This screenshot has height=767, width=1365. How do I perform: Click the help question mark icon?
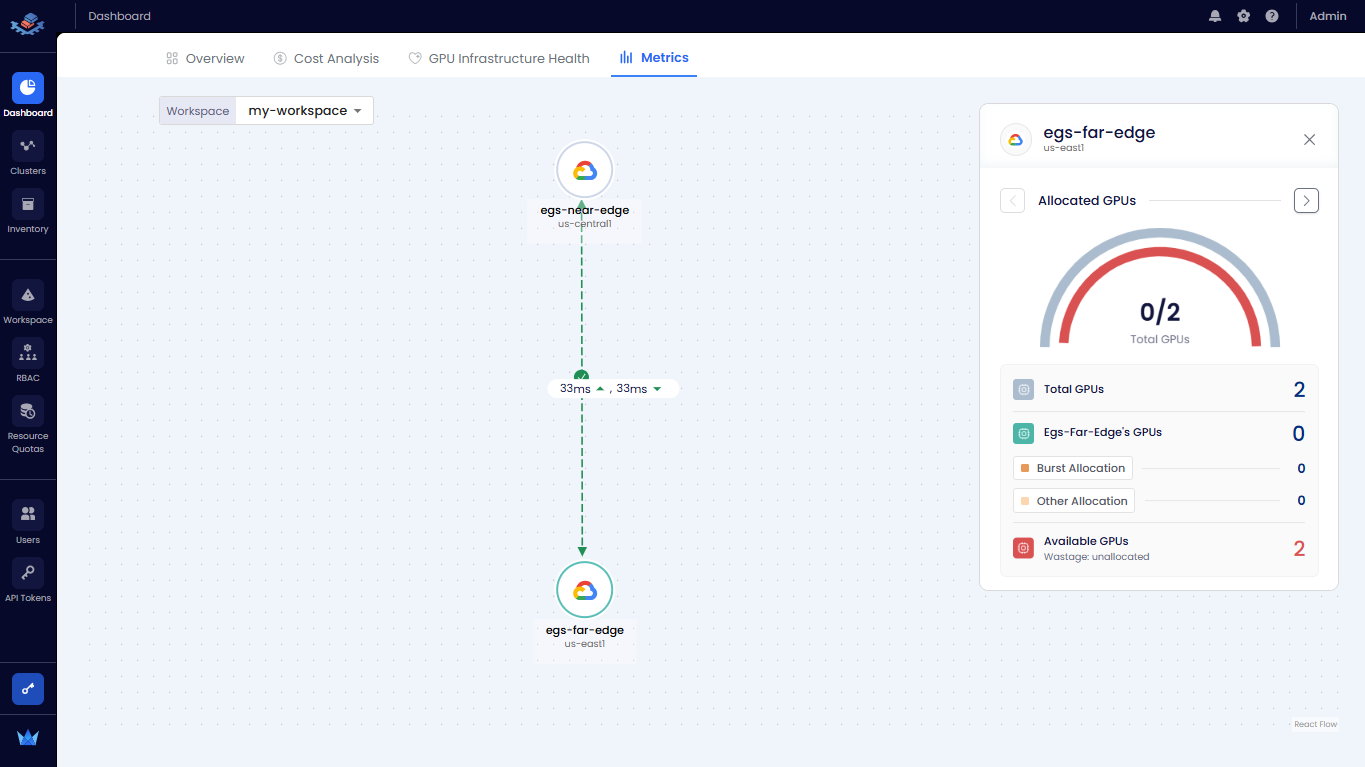tap(1271, 16)
